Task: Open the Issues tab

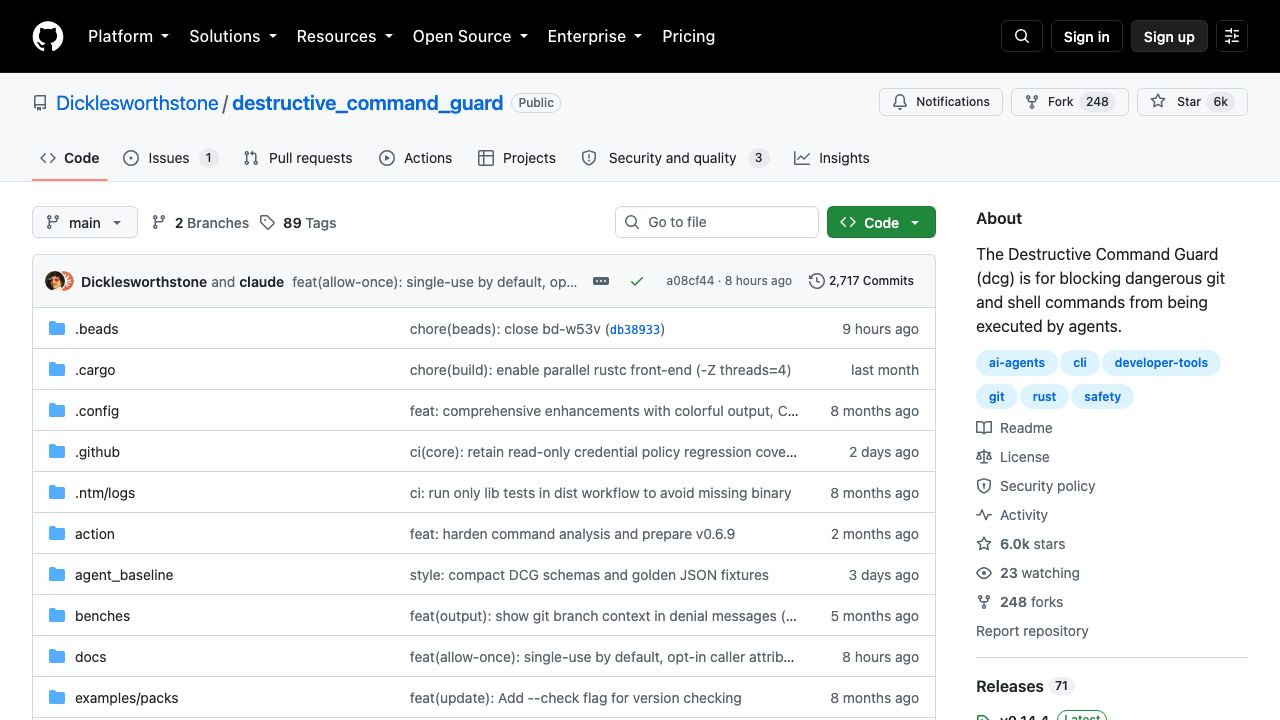Action: pyautogui.click(x=170, y=158)
